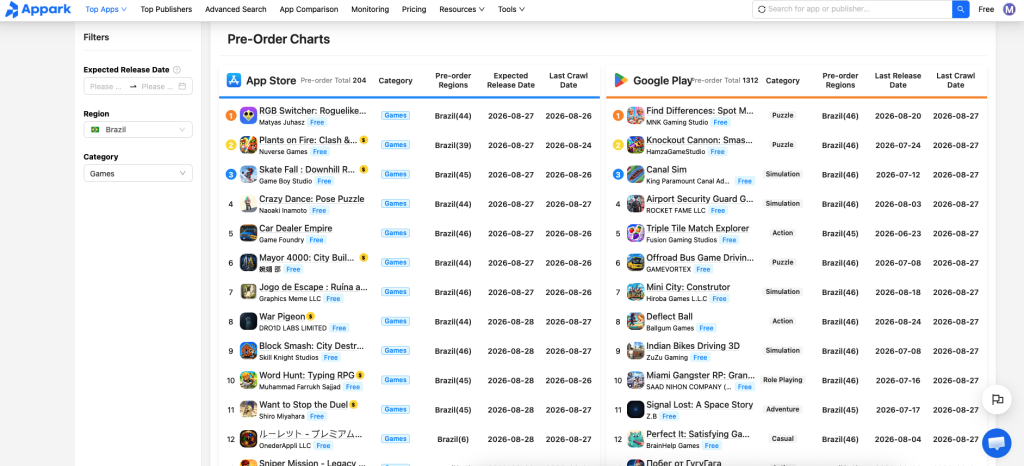
Task: Open Knockout Cannon app icon
Action: click(x=635, y=145)
